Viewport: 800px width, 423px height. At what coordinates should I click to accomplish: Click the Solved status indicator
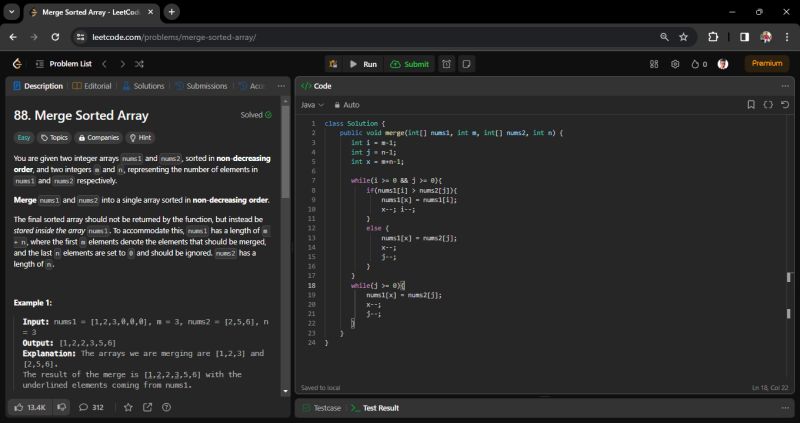256,115
